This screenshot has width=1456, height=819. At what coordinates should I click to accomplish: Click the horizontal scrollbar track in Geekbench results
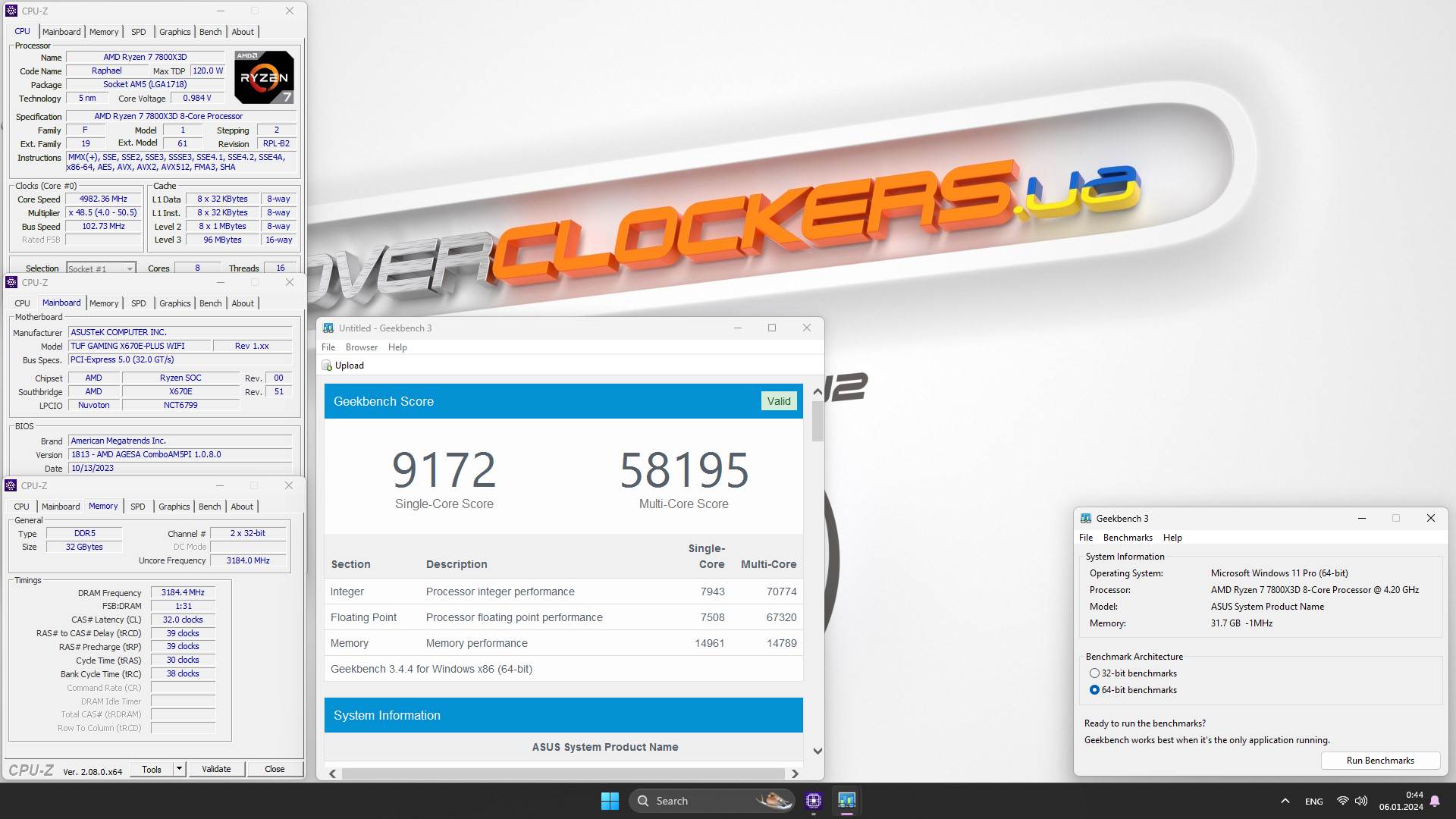tap(563, 773)
